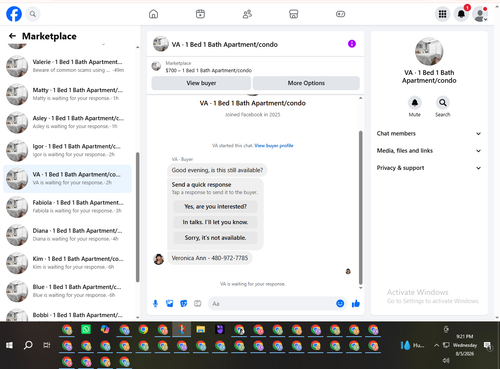
Task: Open Valerie's apartment conversation
Action: coord(67,66)
